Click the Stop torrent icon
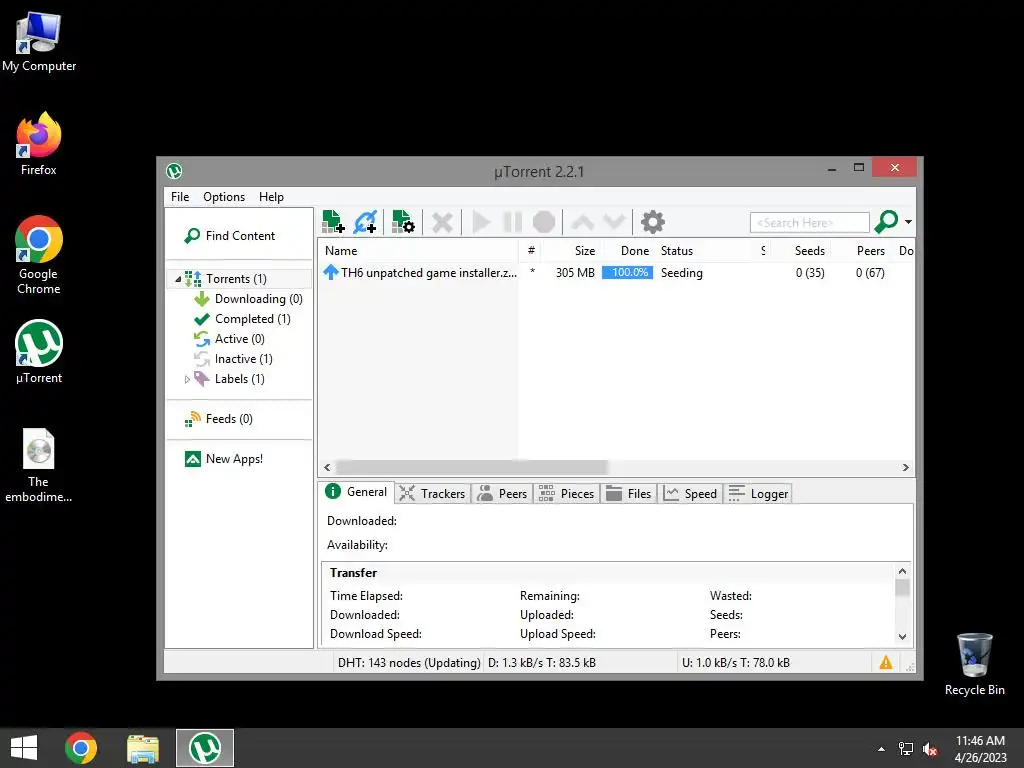Screen dimensions: 1024x768 tap(543, 223)
